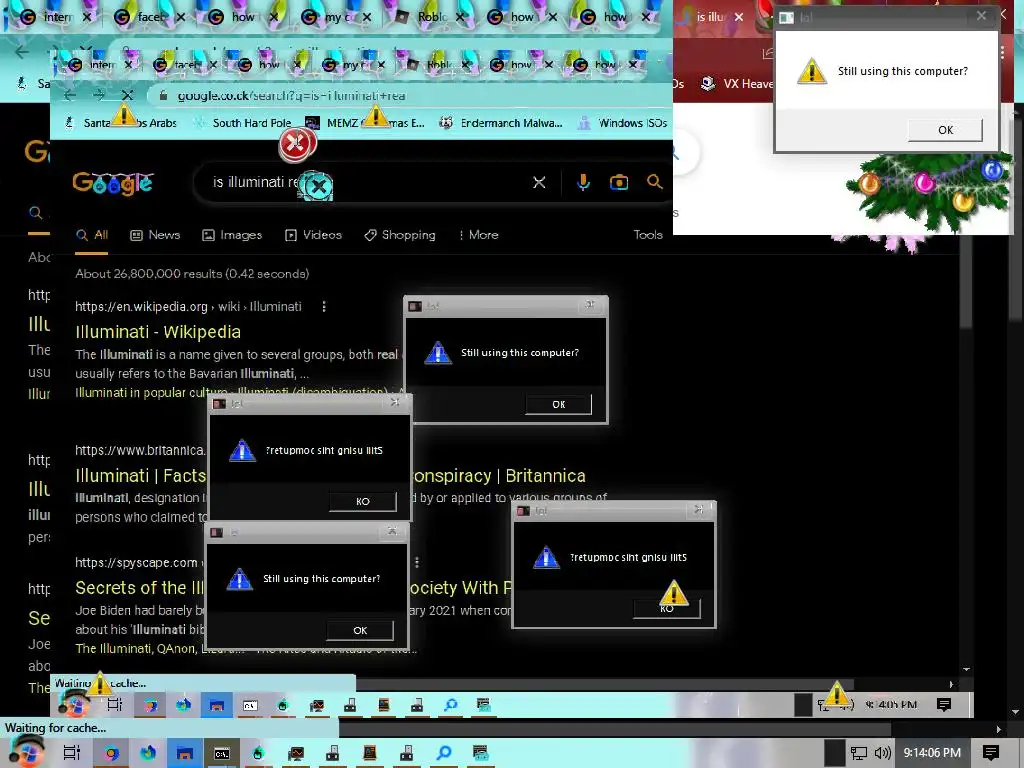Screen dimensions: 1024x768
Task: Open the VX Heave bookmark
Action: tap(737, 84)
